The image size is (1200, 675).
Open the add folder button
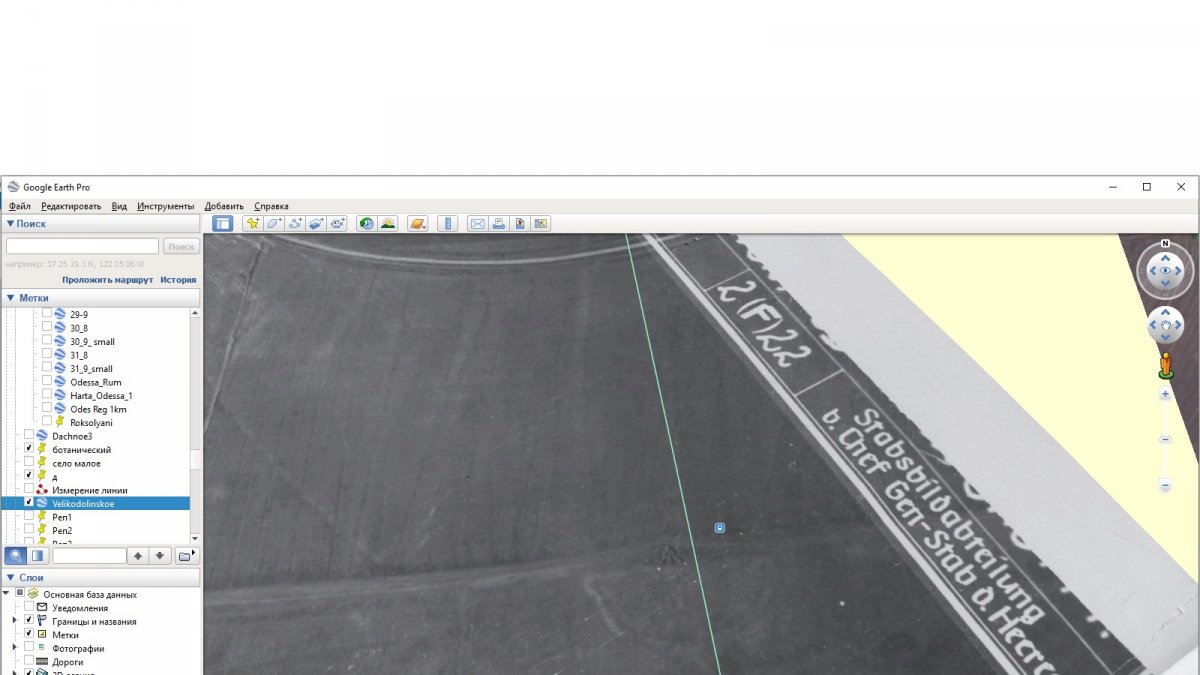click(187, 555)
